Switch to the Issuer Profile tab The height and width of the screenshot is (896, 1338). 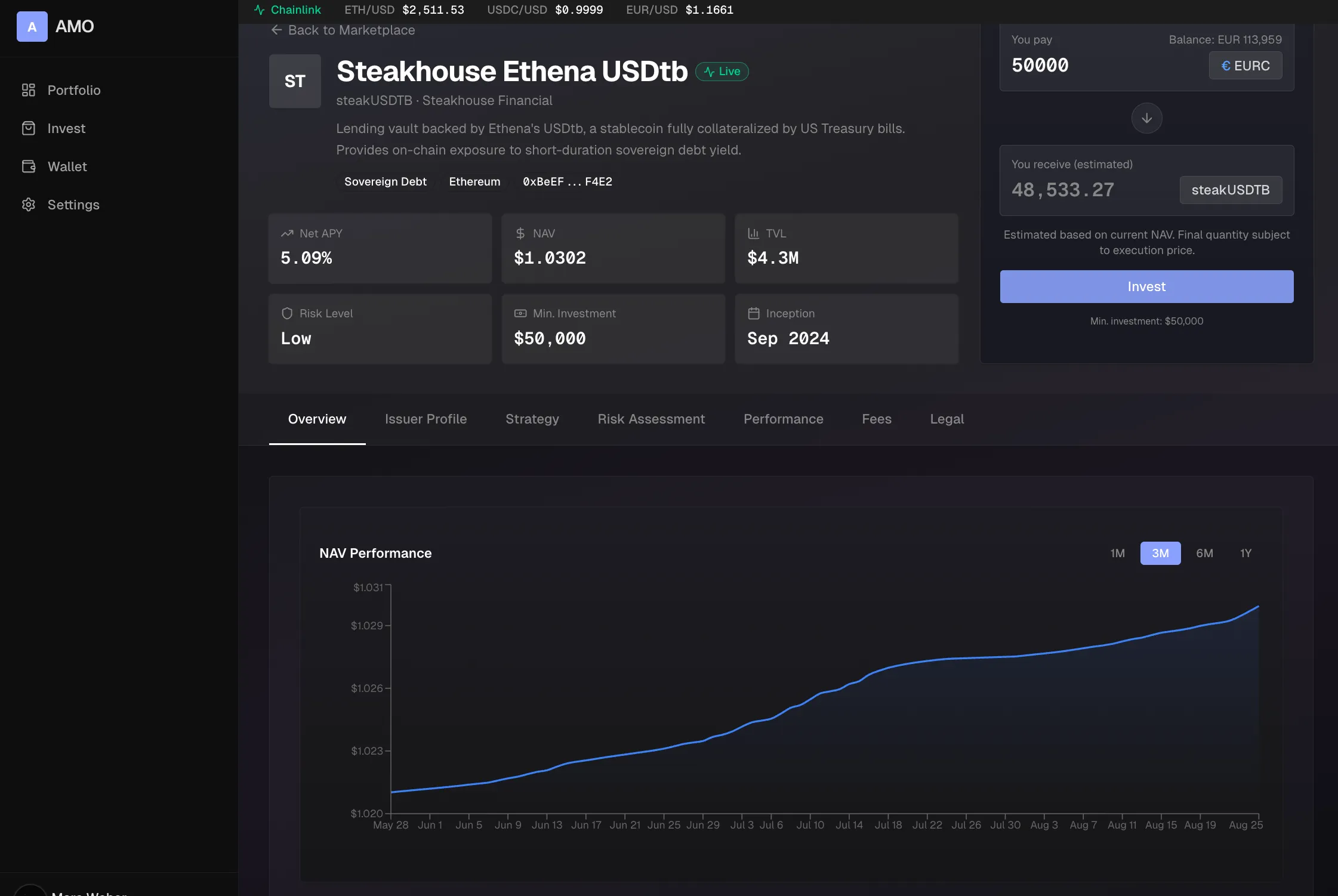[426, 419]
